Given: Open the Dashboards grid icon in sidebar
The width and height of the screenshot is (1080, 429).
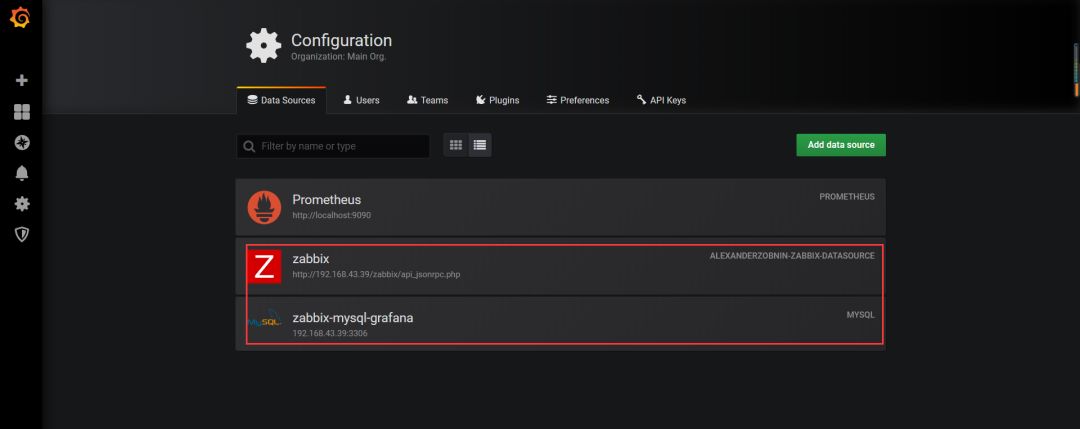Looking at the screenshot, I should click(x=21, y=112).
